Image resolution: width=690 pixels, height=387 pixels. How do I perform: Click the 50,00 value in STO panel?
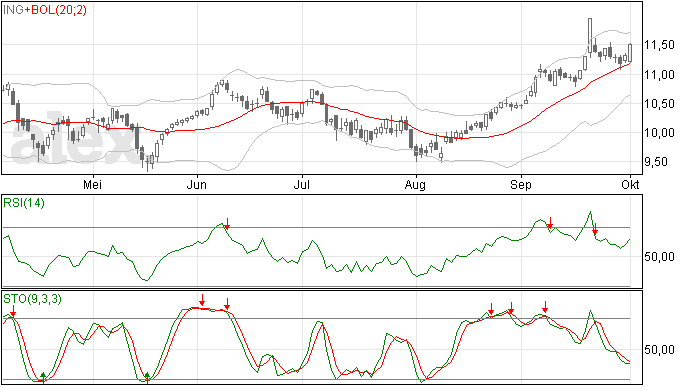pos(659,350)
